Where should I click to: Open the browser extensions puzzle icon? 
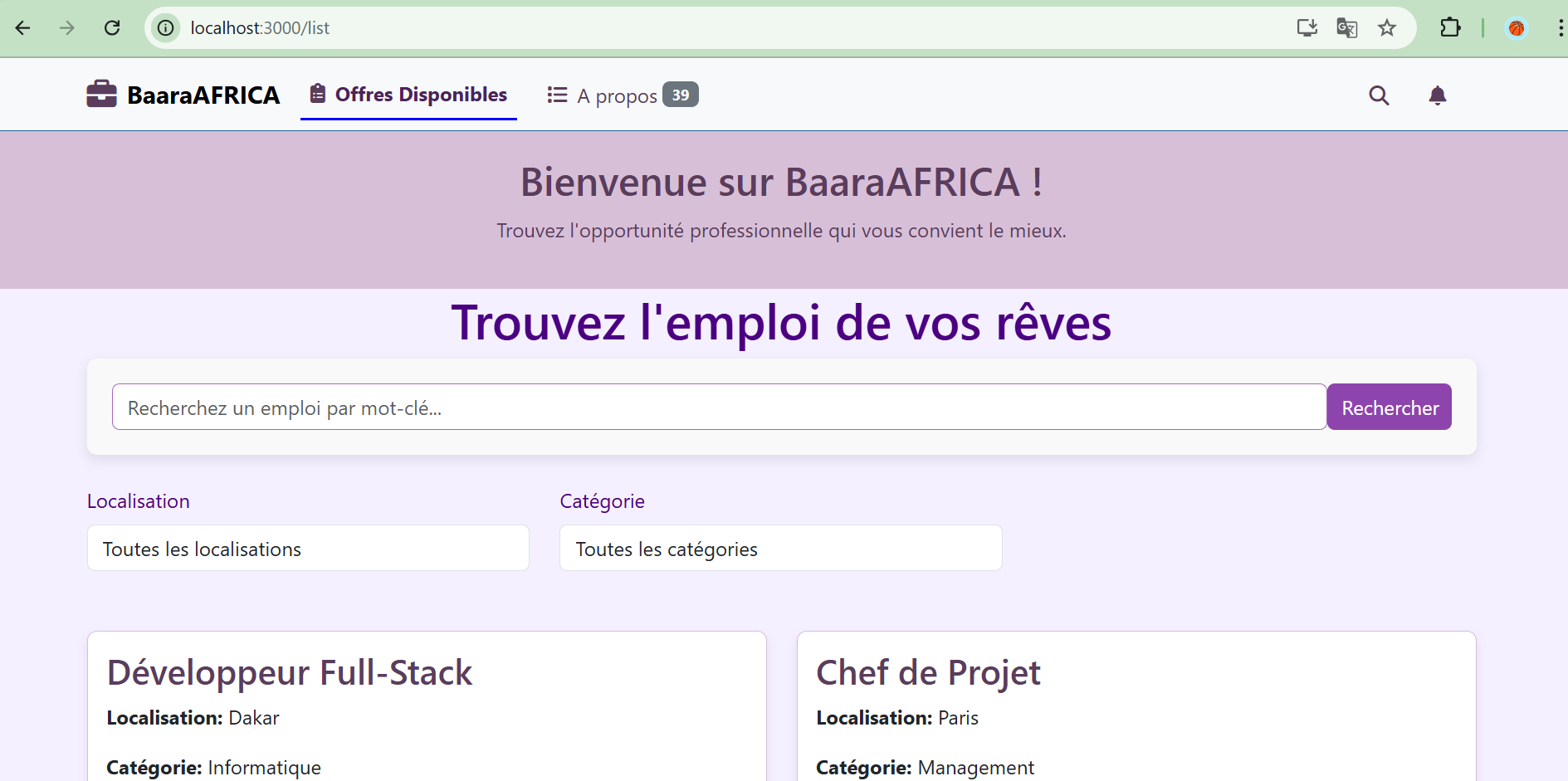tap(1450, 28)
